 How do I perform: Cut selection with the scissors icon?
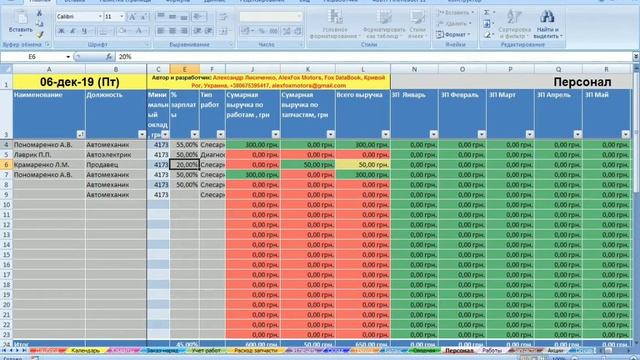[x=40, y=13]
